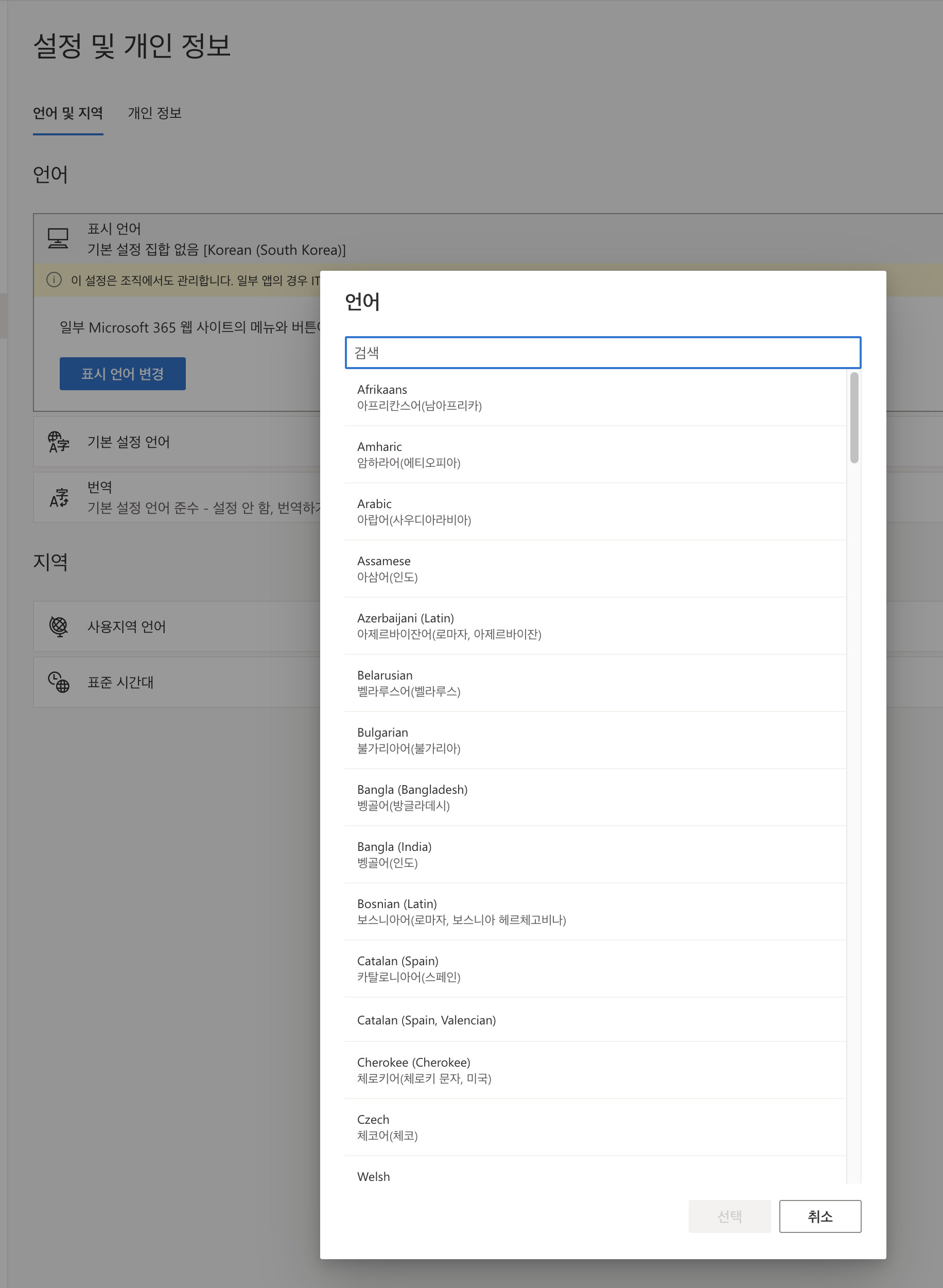
Task: Click the 기본 설정 언어 globe icon
Action: coord(58,442)
